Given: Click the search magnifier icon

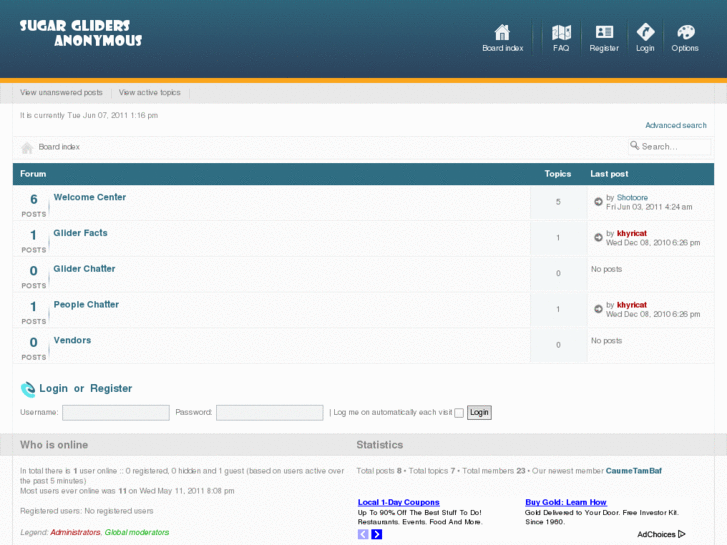Looking at the screenshot, I should pyautogui.click(x=634, y=146).
